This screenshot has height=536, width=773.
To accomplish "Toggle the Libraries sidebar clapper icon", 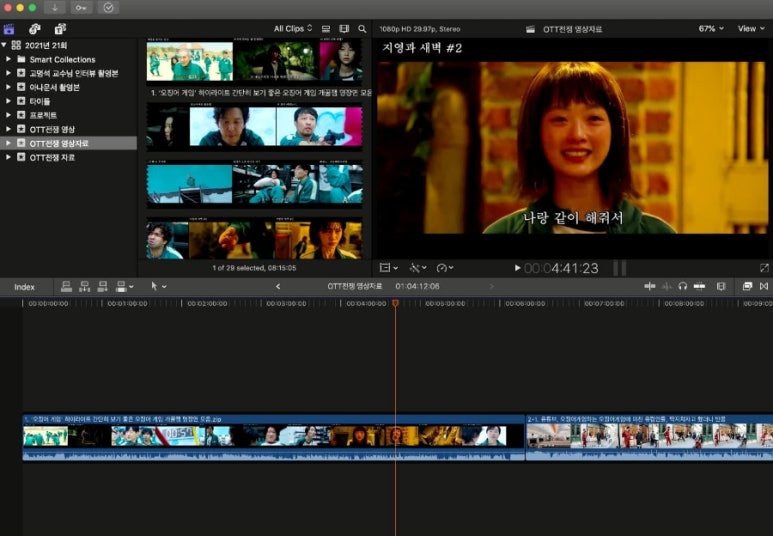I will (x=9, y=29).
